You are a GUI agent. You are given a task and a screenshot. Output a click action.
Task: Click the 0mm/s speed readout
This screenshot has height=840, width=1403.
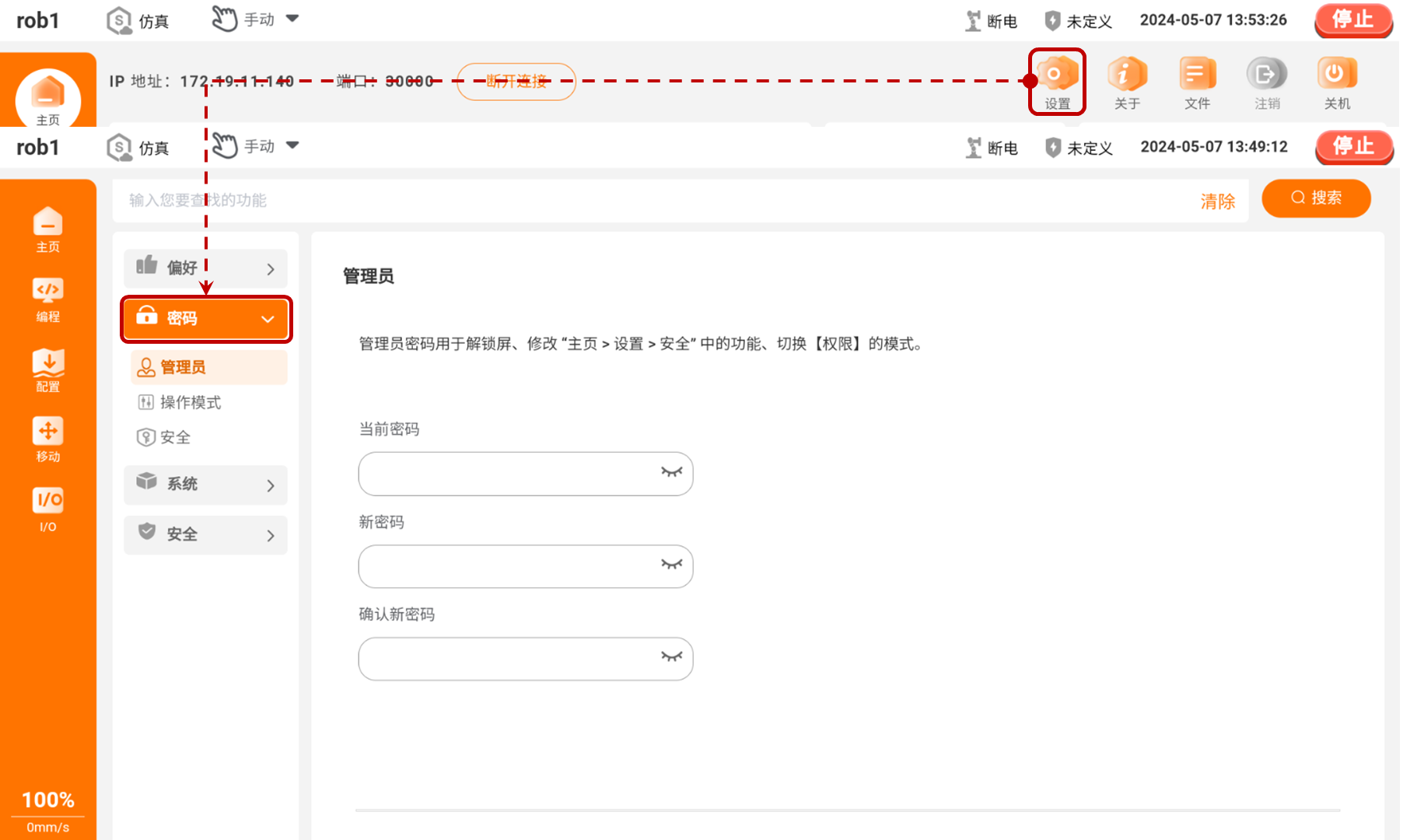48,828
